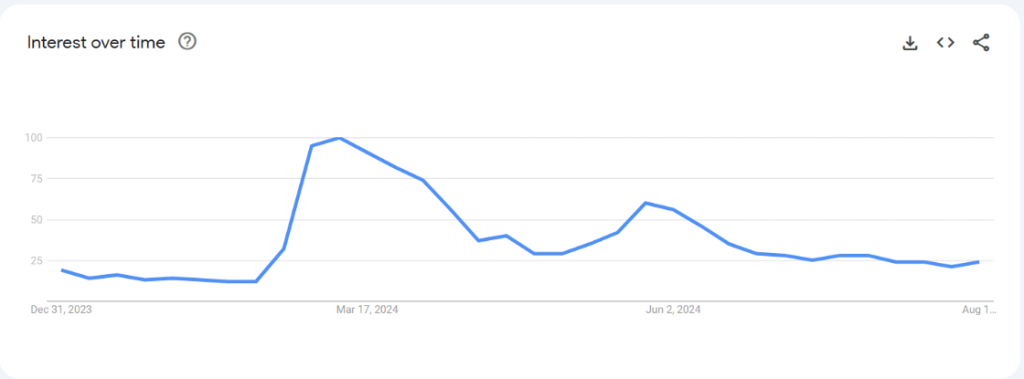1024x379 pixels.
Task: Download the chart data as CSV
Action: (x=910, y=43)
